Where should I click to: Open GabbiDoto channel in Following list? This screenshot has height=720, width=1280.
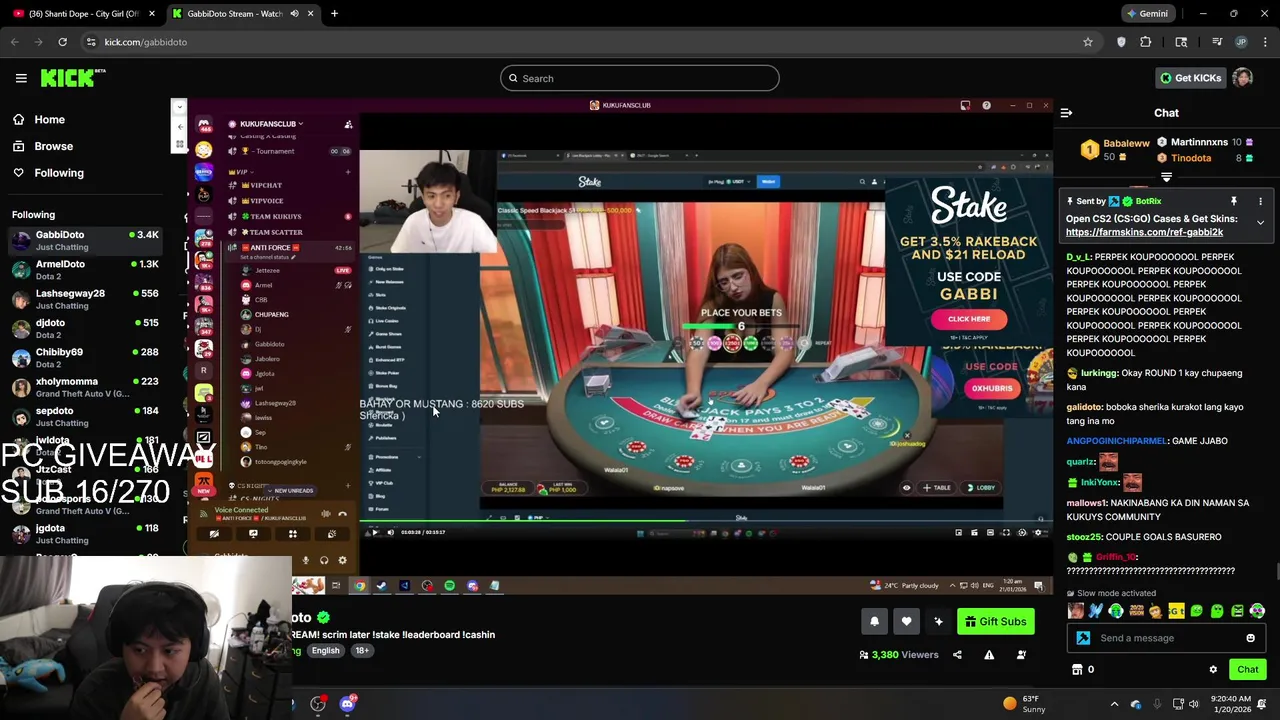pyautogui.click(x=85, y=240)
